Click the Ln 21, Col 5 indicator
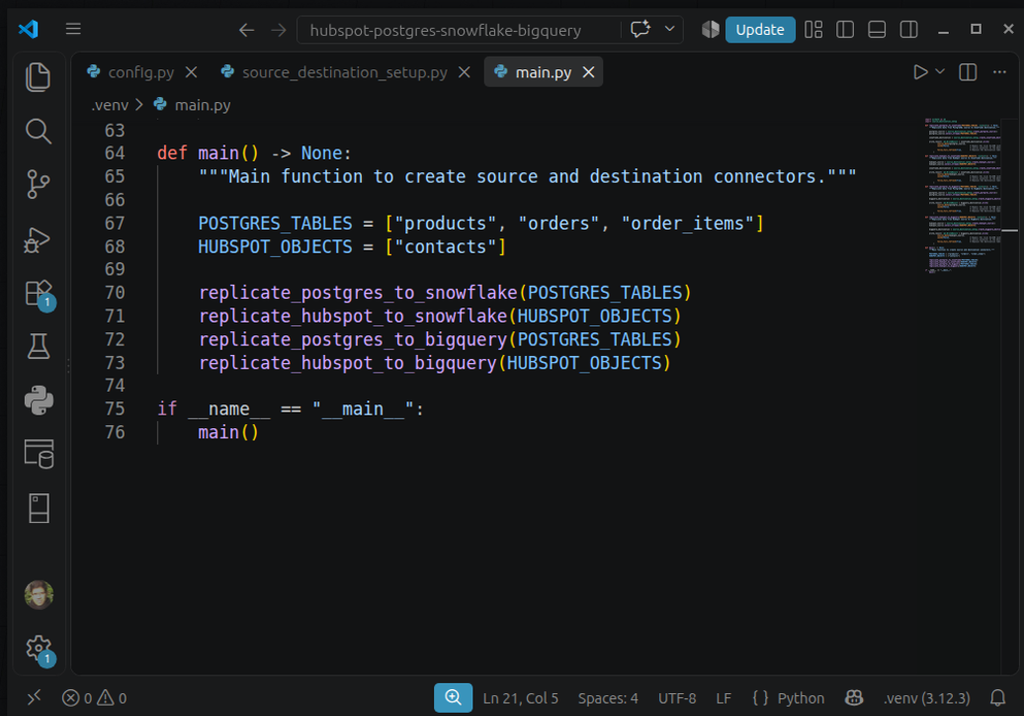1024x716 pixels. 520,698
